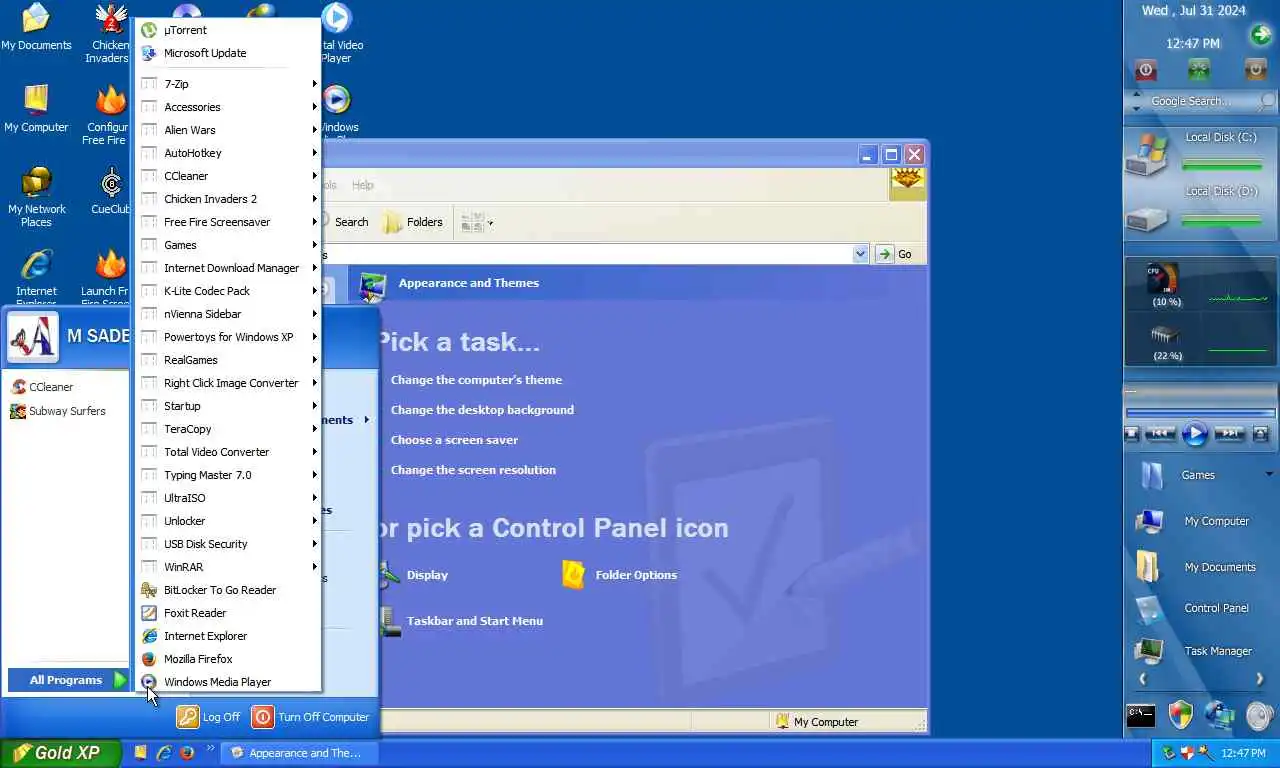1280x768 pixels.
Task: Open the Typing Master 7.0 folder
Action: click(228, 475)
